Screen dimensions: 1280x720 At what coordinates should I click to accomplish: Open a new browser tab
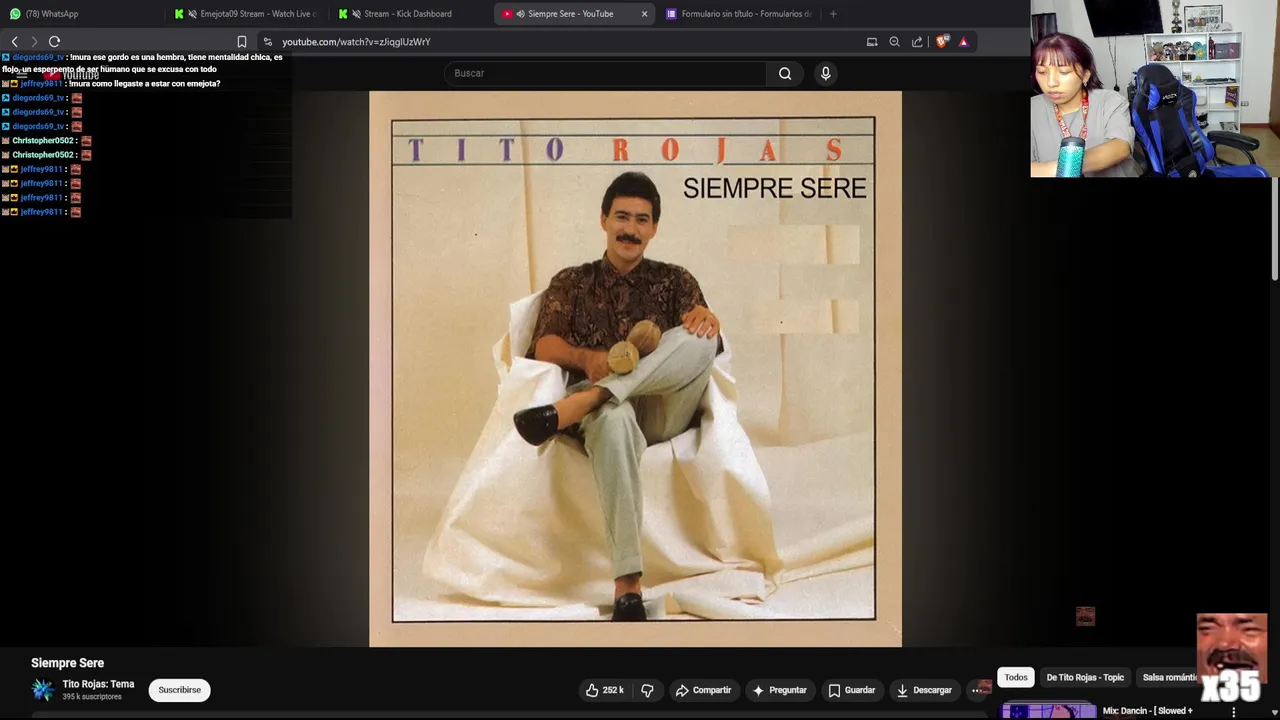point(833,14)
